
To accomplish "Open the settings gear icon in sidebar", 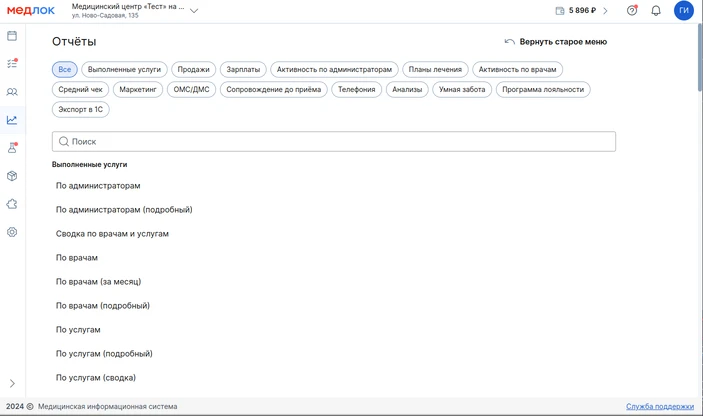I will coord(12,232).
